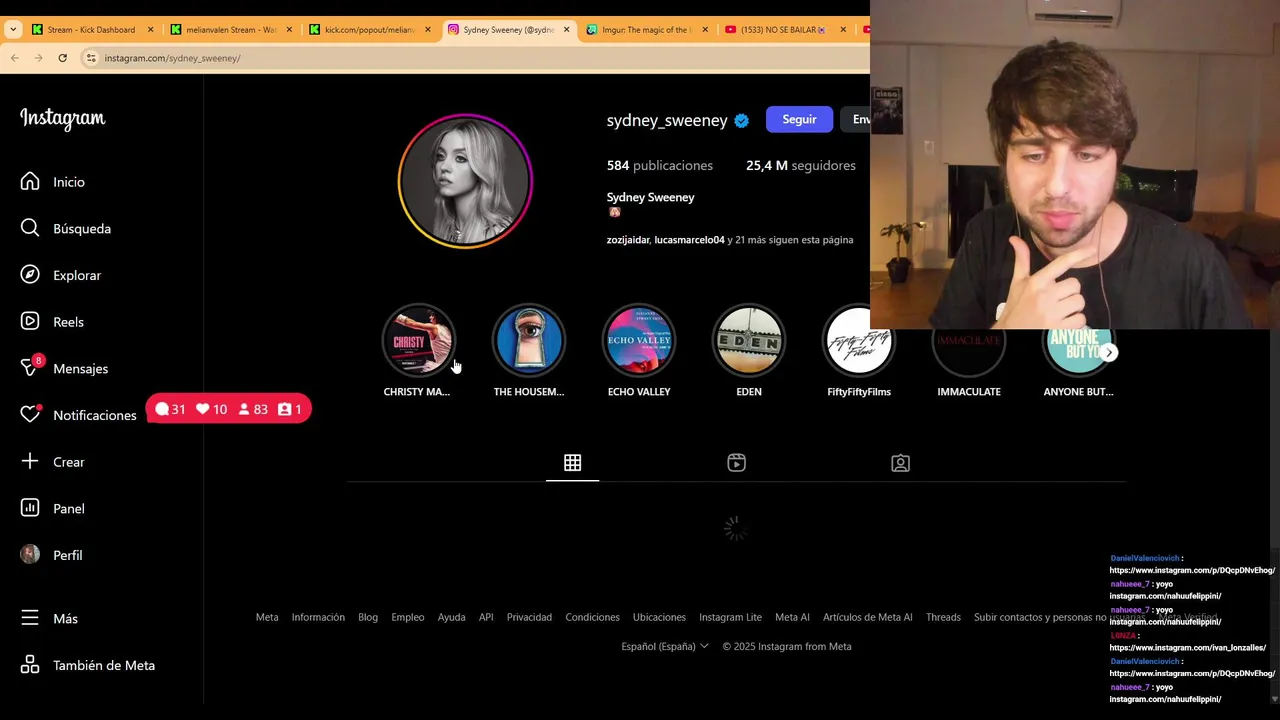Close the Imgur browser tab
Viewport: 1280px width, 720px height.
[x=704, y=29]
